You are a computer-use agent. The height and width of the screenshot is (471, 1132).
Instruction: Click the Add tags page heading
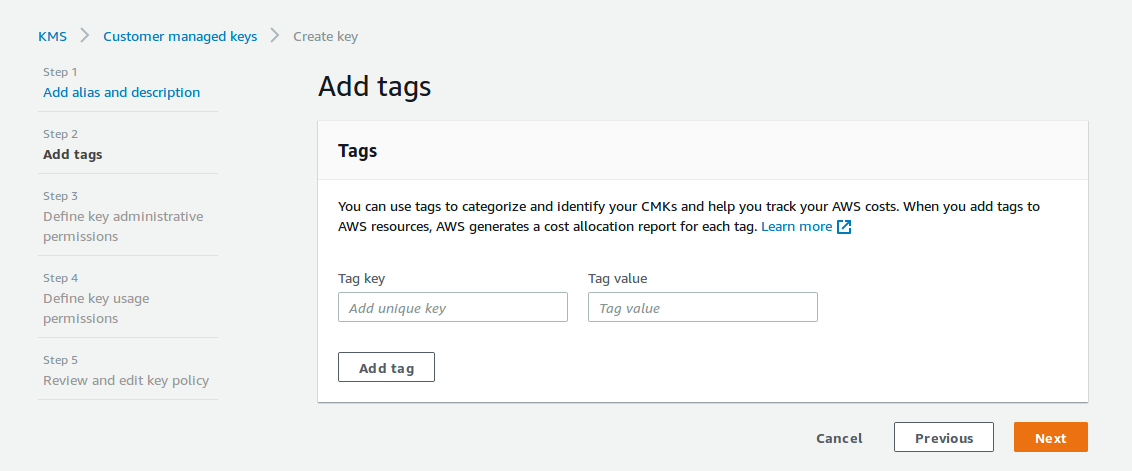(x=374, y=87)
